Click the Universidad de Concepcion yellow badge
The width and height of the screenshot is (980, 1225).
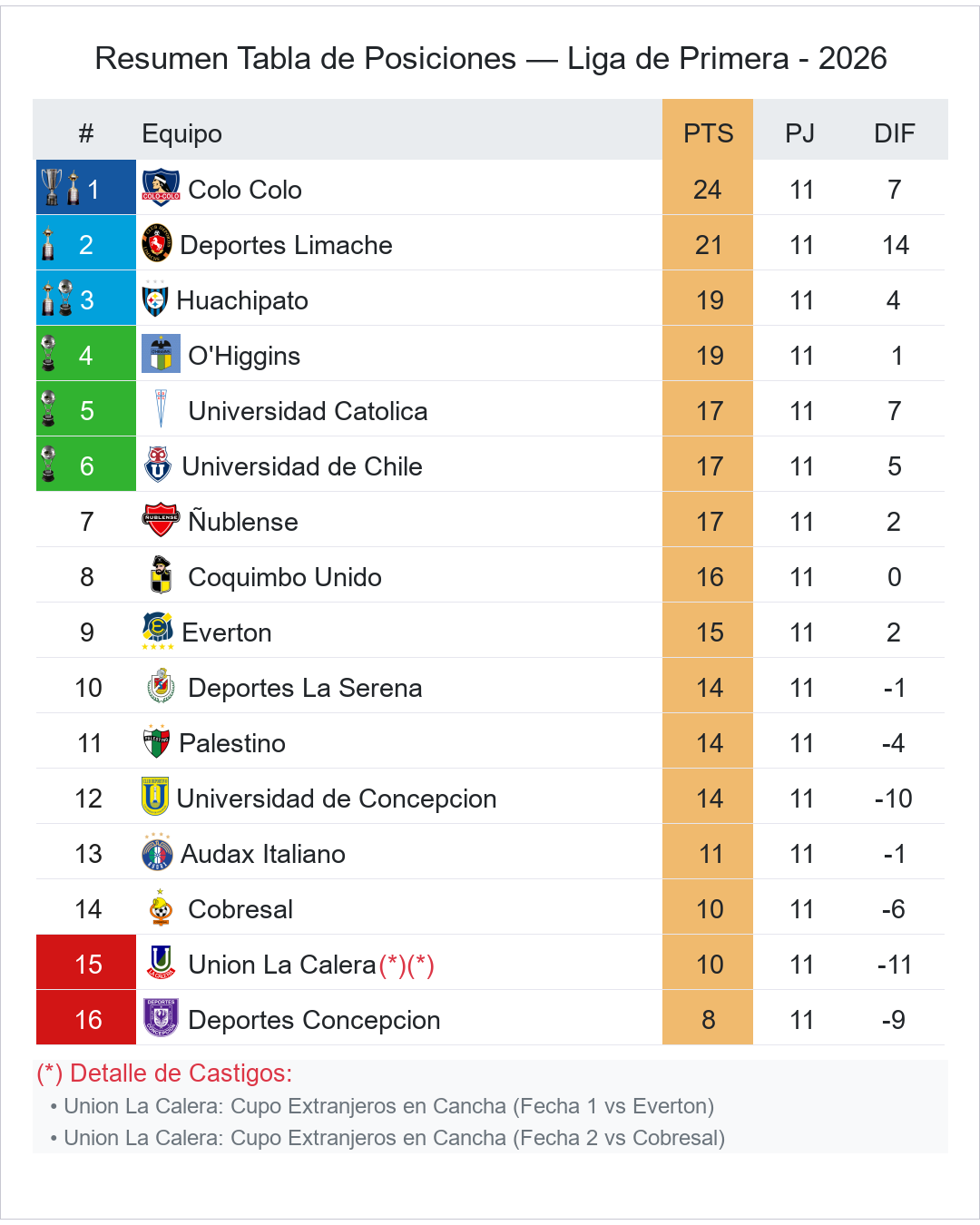pyautogui.click(x=155, y=797)
